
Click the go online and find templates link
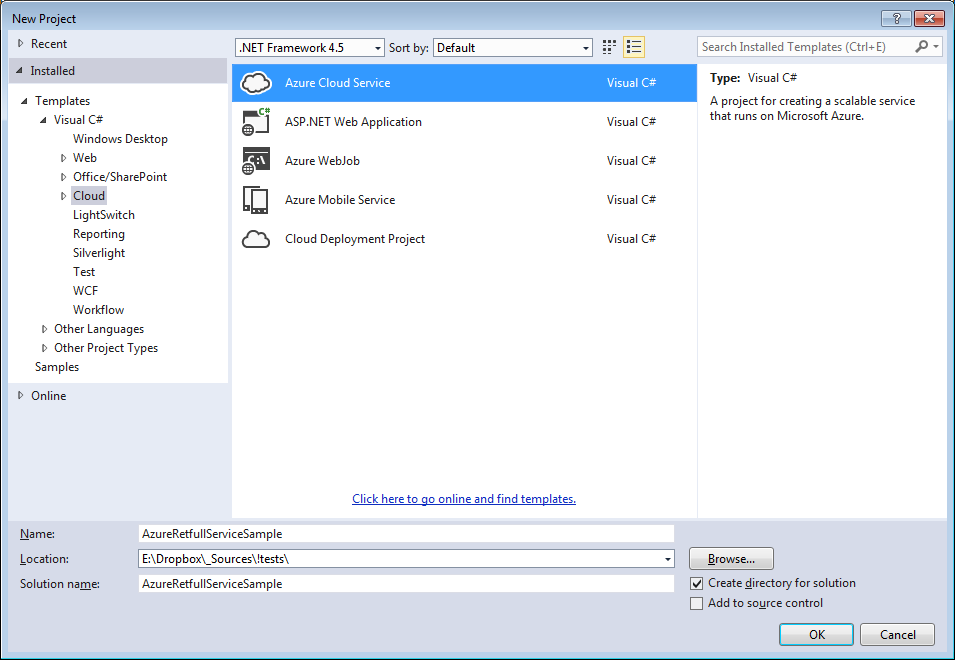pyautogui.click(x=463, y=499)
